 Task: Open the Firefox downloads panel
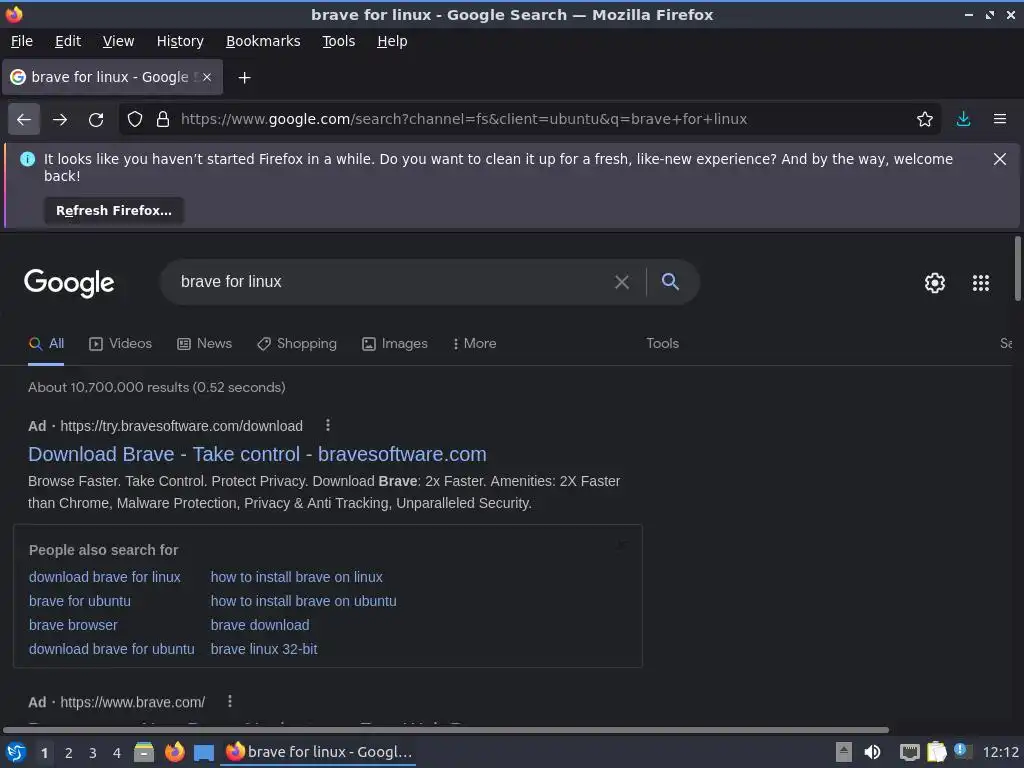tap(963, 119)
